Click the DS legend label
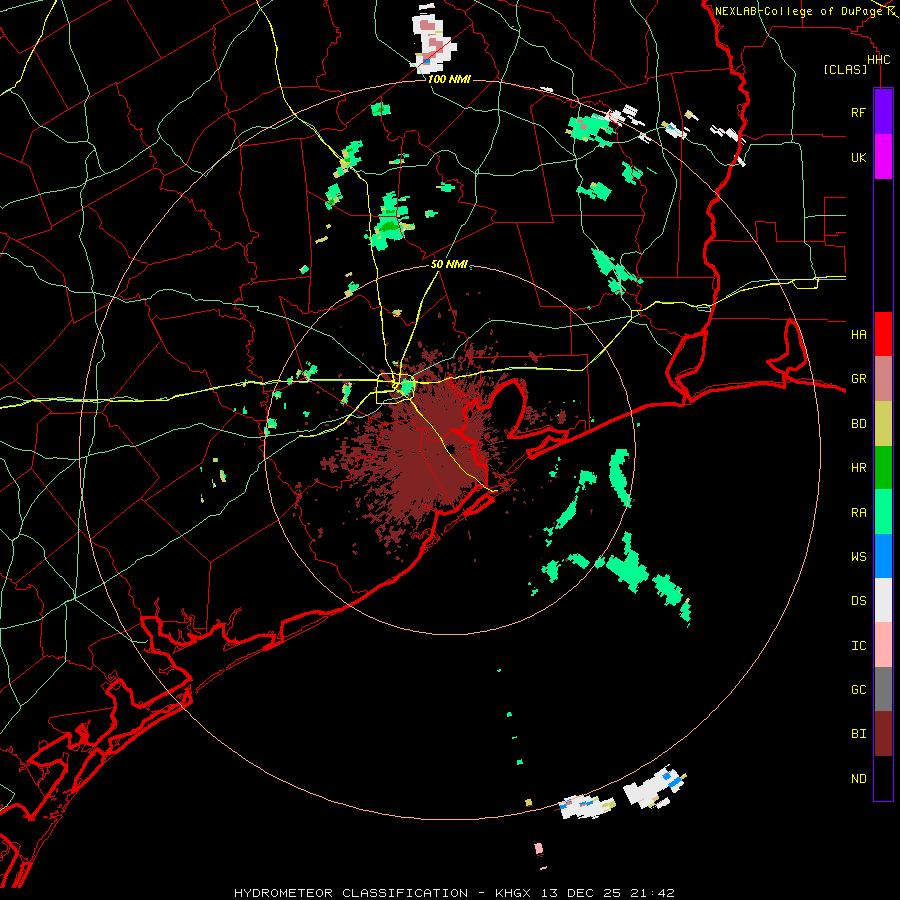The width and height of the screenshot is (900, 900). [x=858, y=601]
